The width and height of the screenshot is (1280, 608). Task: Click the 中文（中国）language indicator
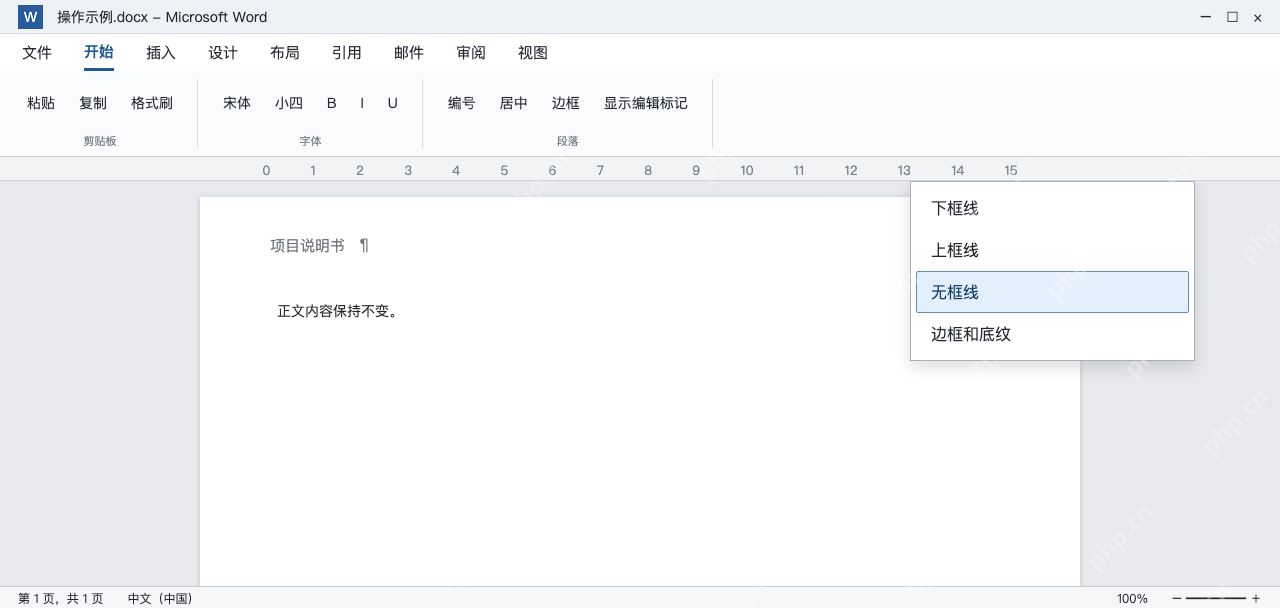[160, 598]
